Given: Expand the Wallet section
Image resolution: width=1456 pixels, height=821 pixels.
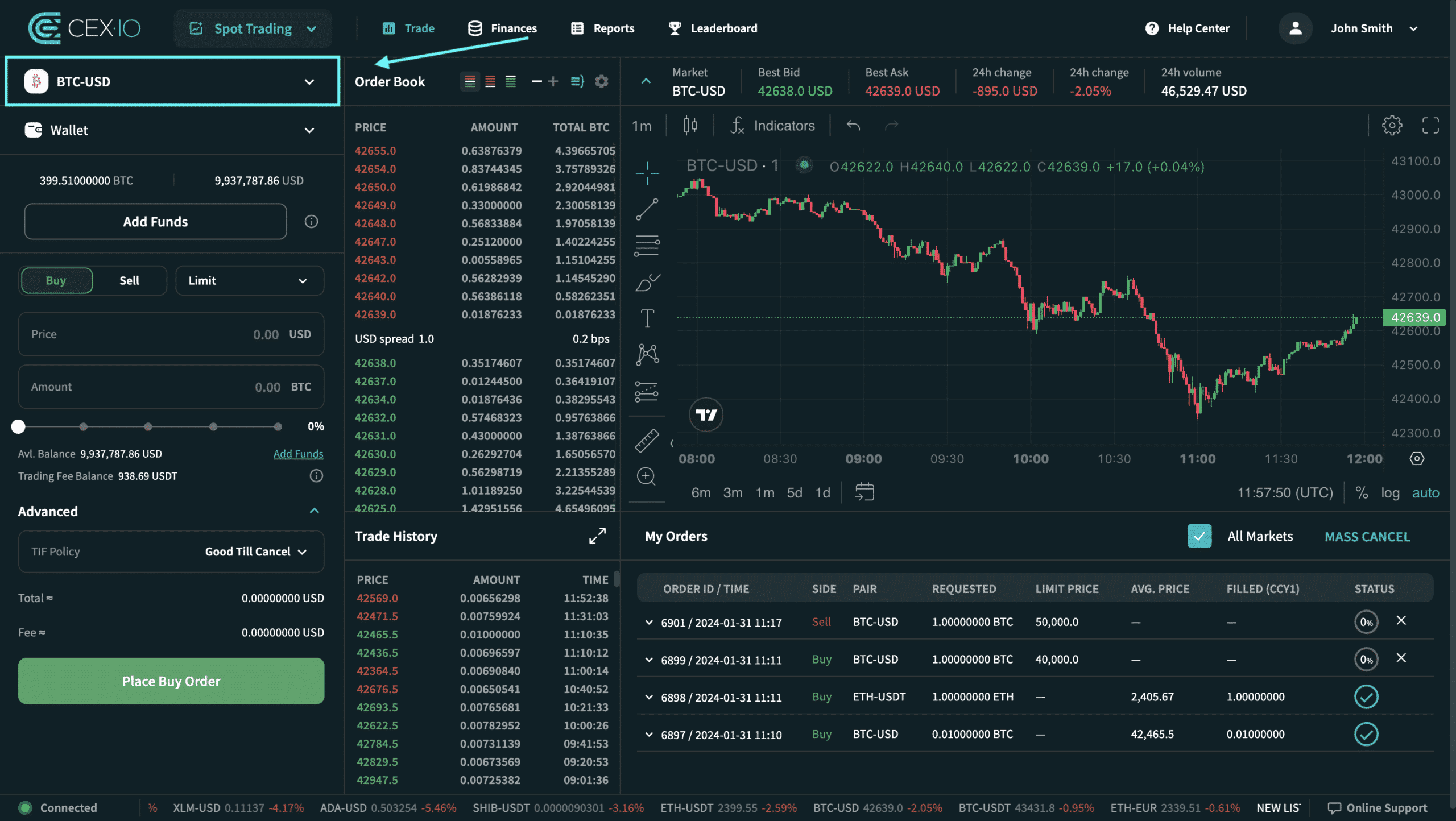Looking at the screenshot, I should (x=172, y=130).
